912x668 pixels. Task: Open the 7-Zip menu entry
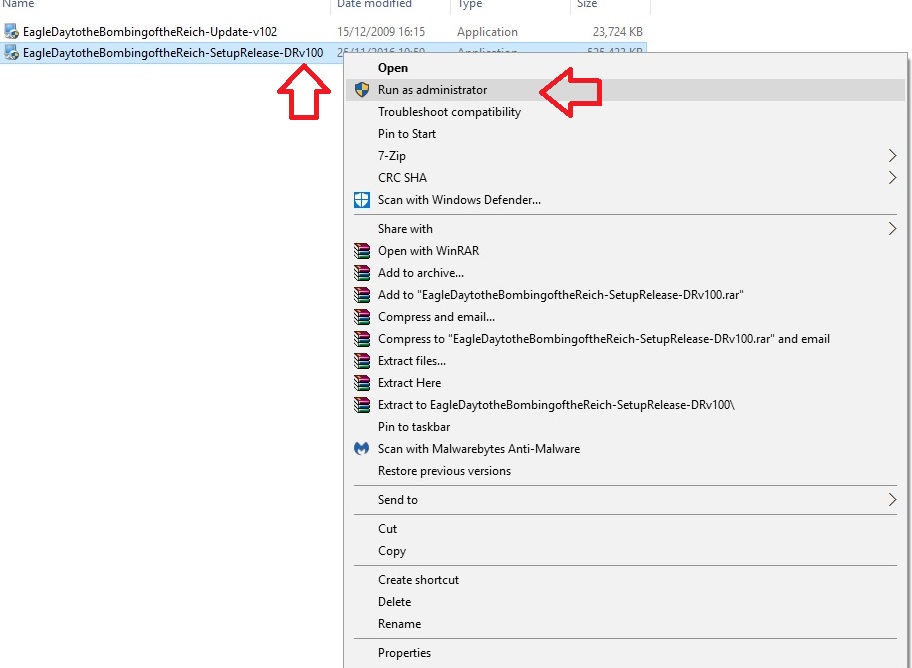625,156
